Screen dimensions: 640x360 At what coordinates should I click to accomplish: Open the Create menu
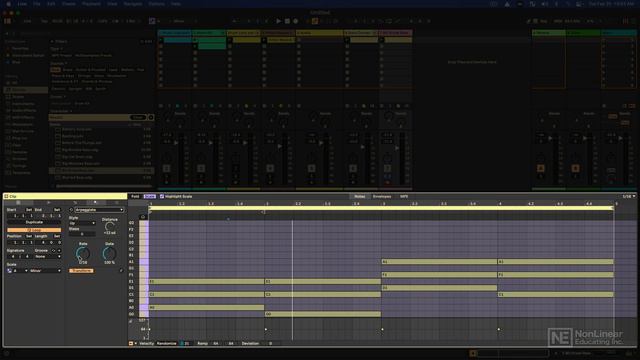[x=69, y=4]
